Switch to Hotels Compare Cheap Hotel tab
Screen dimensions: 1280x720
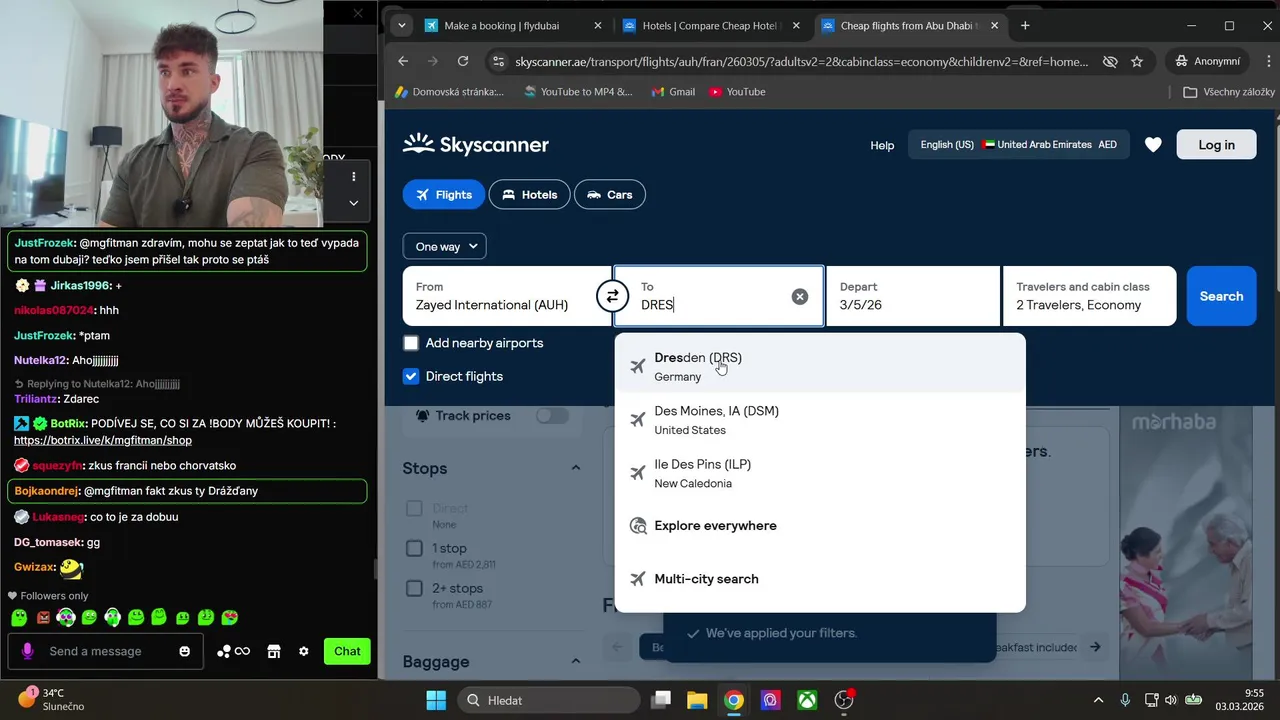coord(711,26)
